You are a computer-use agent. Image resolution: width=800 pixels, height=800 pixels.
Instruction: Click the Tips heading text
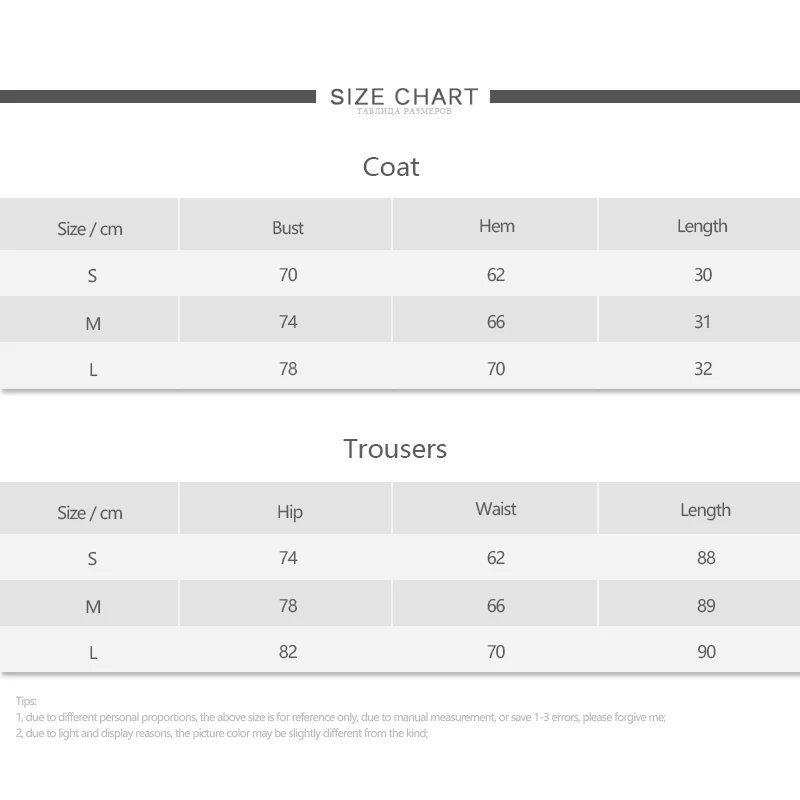(x=26, y=701)
